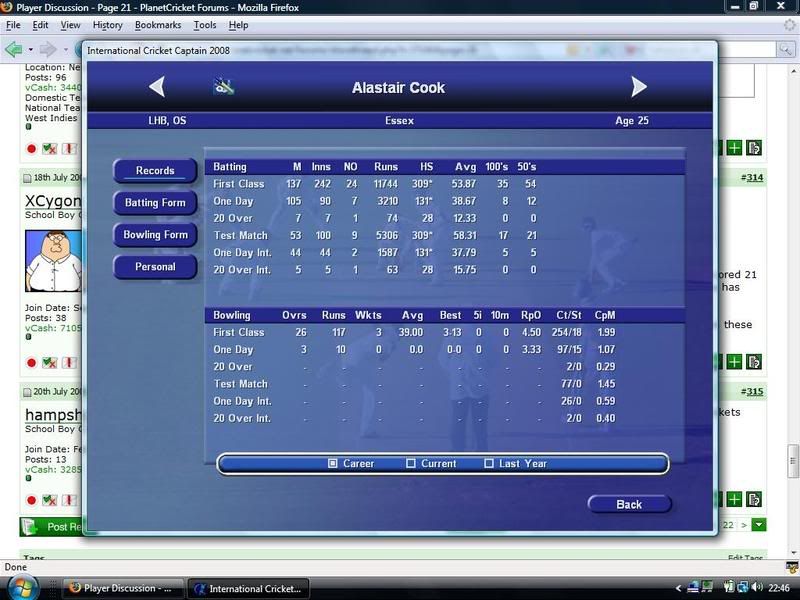Go to next forum page with > link
Viewport: 800px width, 600px height.
744,525
